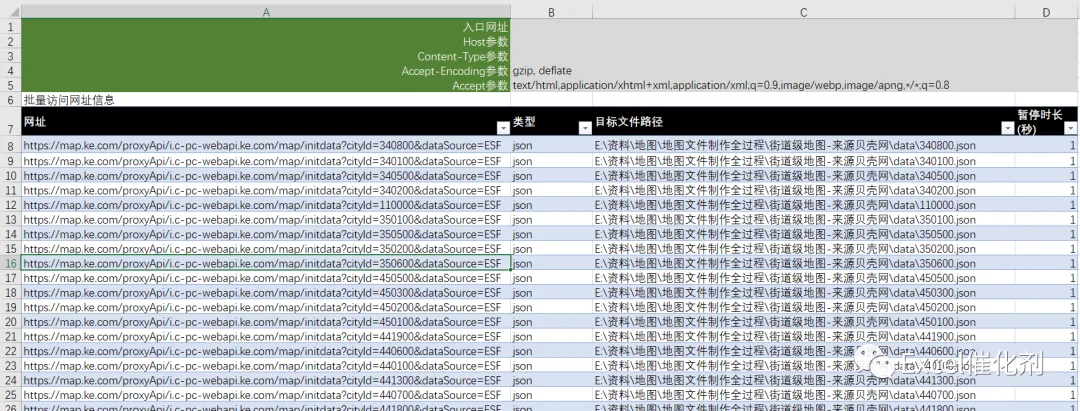Click the 类型 header cell

click(552, 121)
